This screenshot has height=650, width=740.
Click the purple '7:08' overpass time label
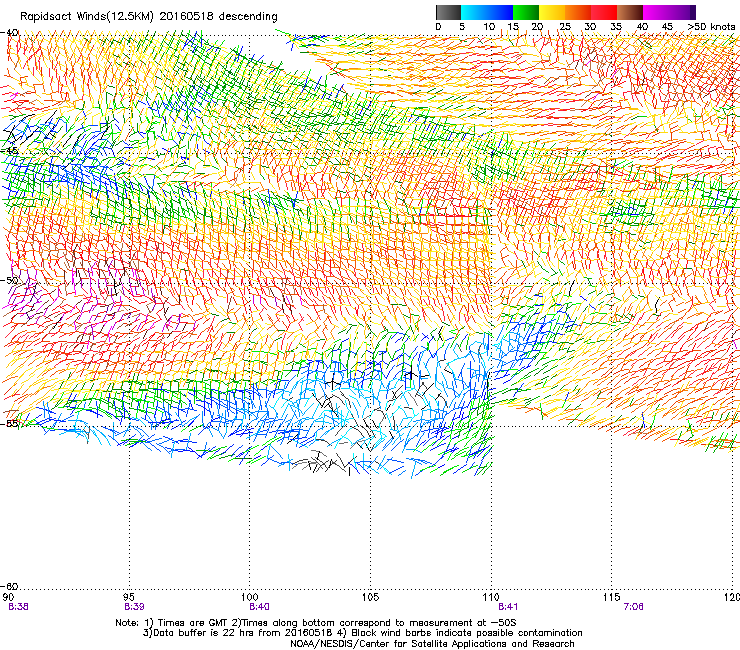pos(633,607)
